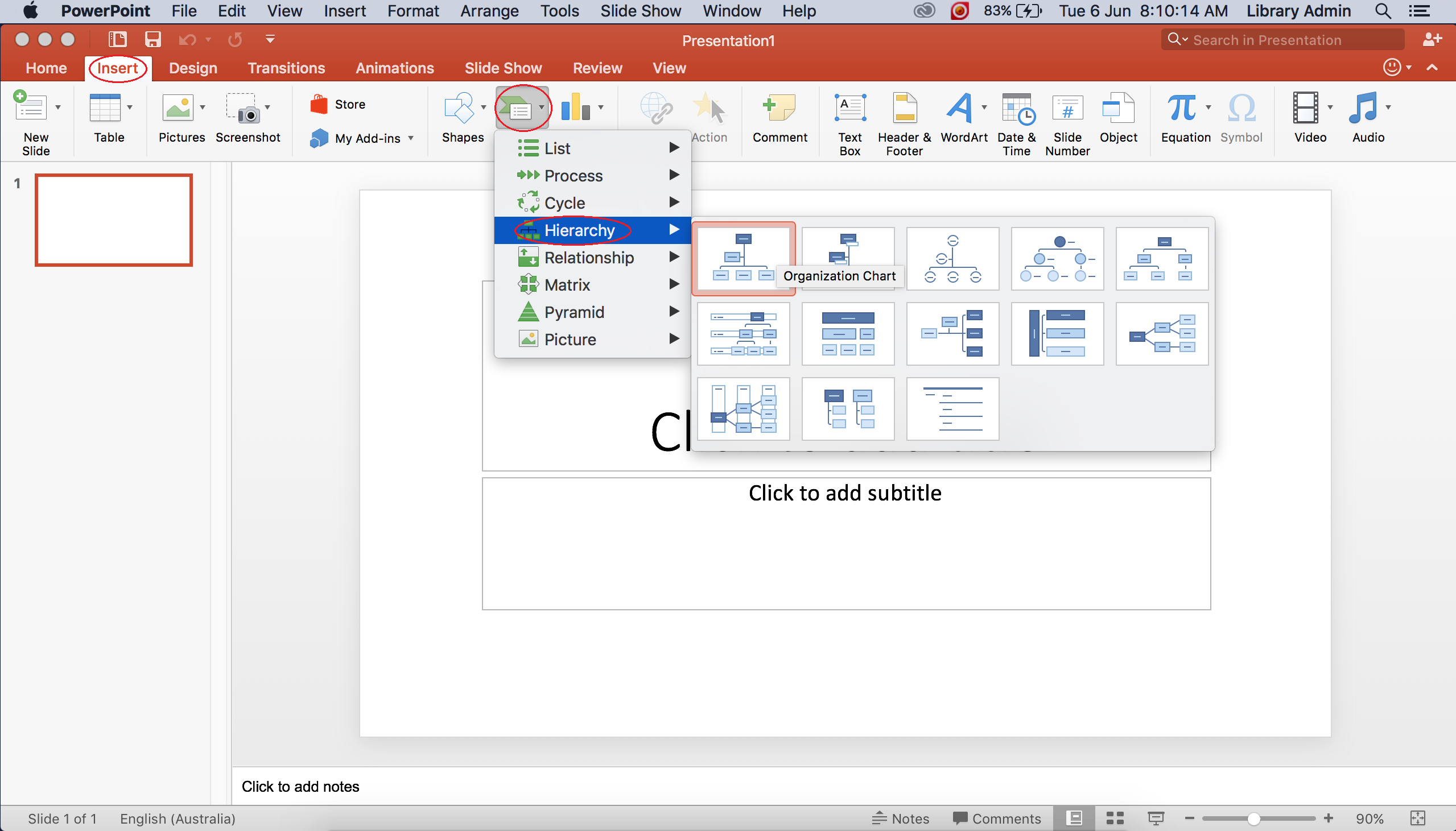Select the Pyramid SmartArt category
This screenshot has height=831, width=1456.
[x=592, y=312]
